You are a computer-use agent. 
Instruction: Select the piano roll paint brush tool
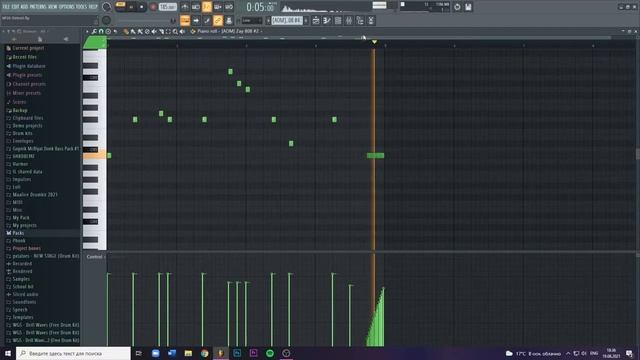pos(133,31)
